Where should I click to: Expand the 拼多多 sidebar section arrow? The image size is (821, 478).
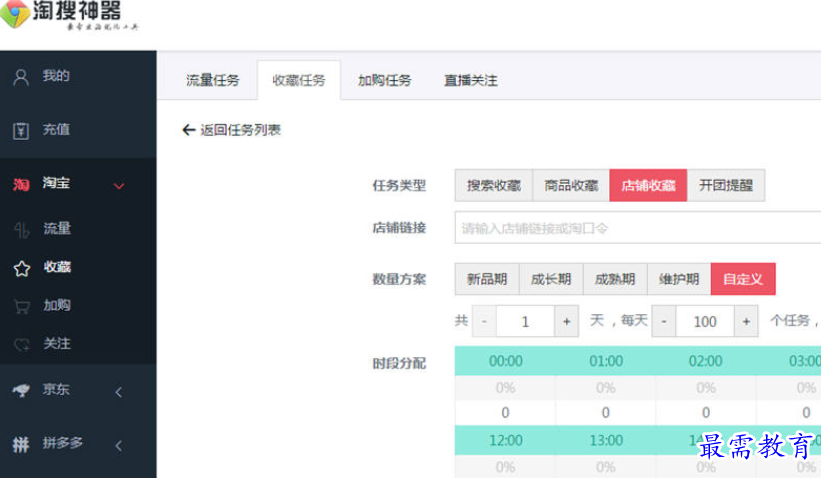(119, 446)
